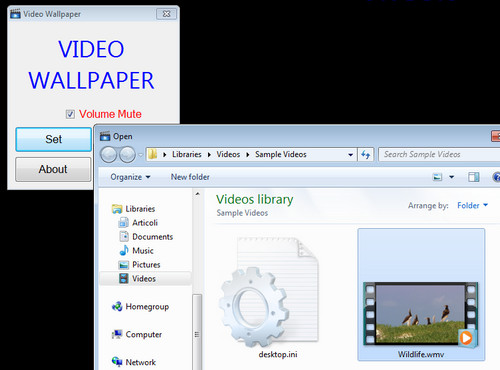The width and height of the screenshot is (500, 370).
Task: Open help with the question mark icon
Action: pos(496,177)
